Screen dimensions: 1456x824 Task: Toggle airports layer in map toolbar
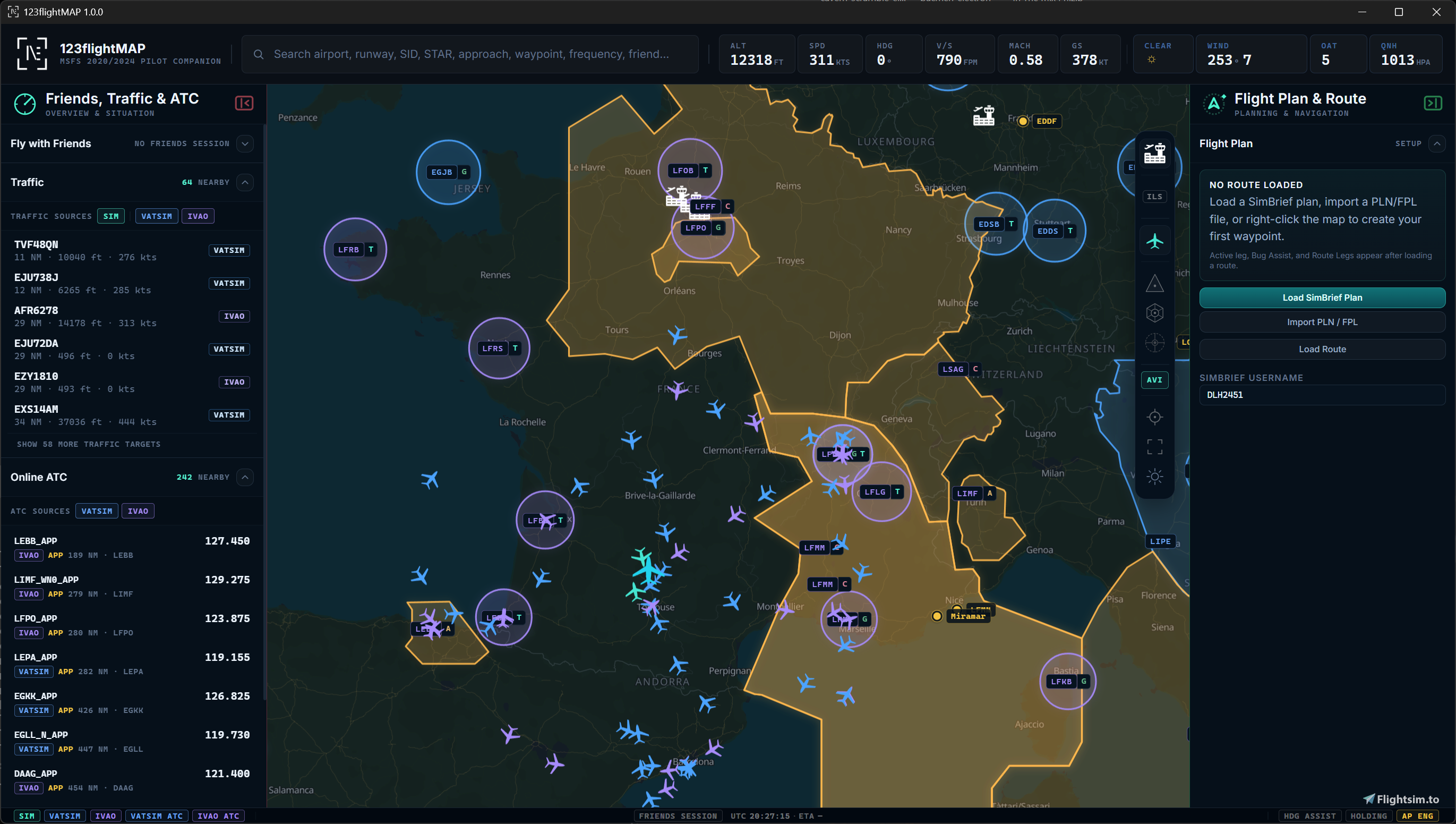(x=1154, y=154)
